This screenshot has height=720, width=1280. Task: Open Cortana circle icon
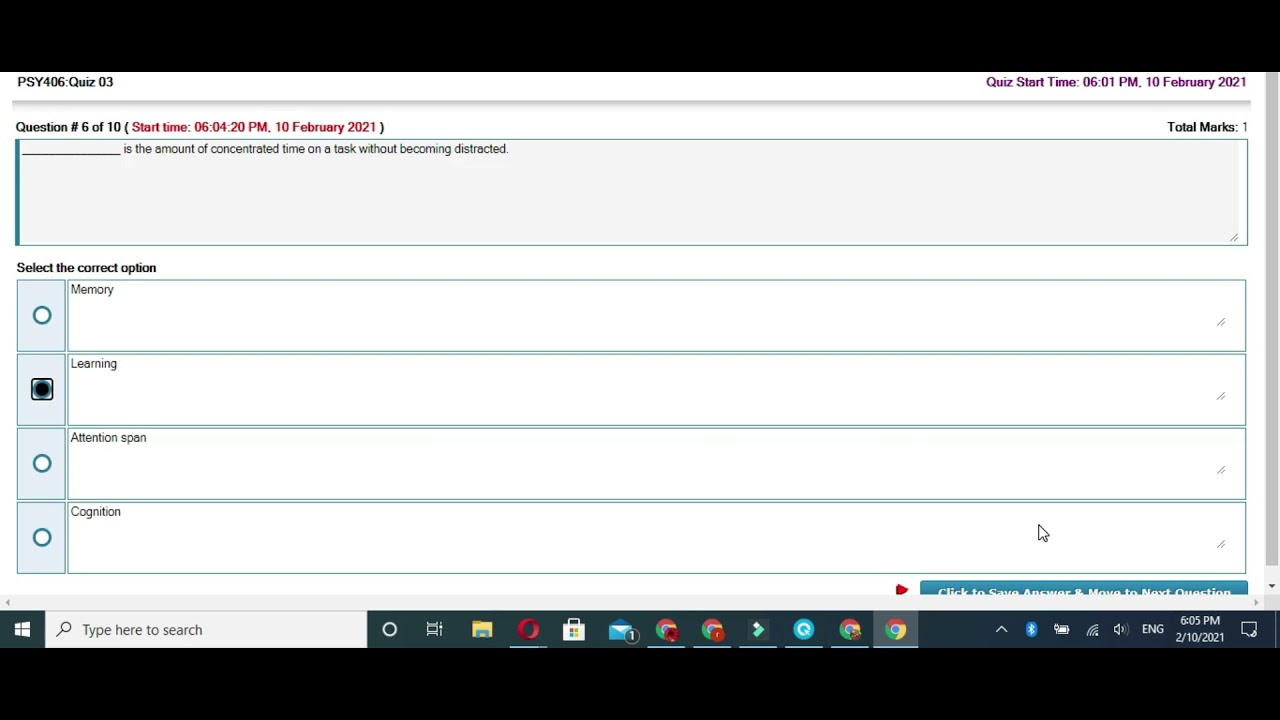click(390, 630)
